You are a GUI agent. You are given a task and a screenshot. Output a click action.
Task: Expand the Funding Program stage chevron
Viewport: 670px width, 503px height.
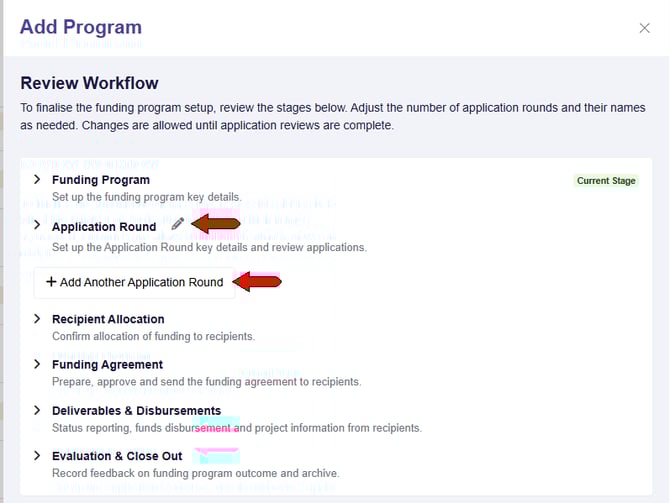(x=37, y=180)
